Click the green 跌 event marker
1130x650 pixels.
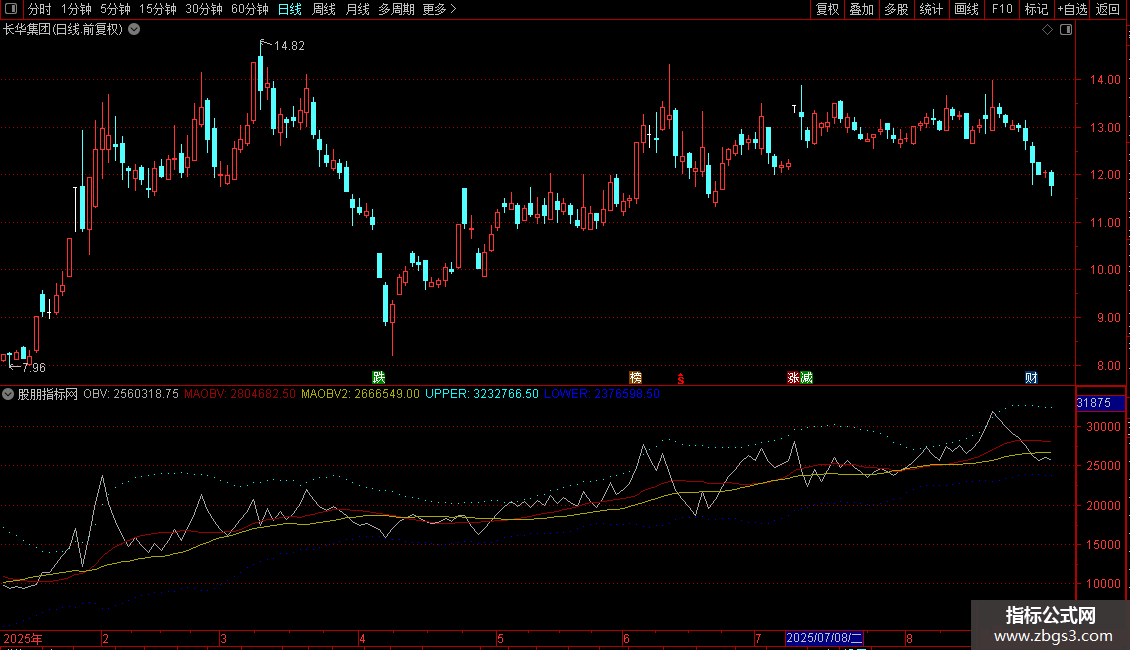[x=378, y=378]
